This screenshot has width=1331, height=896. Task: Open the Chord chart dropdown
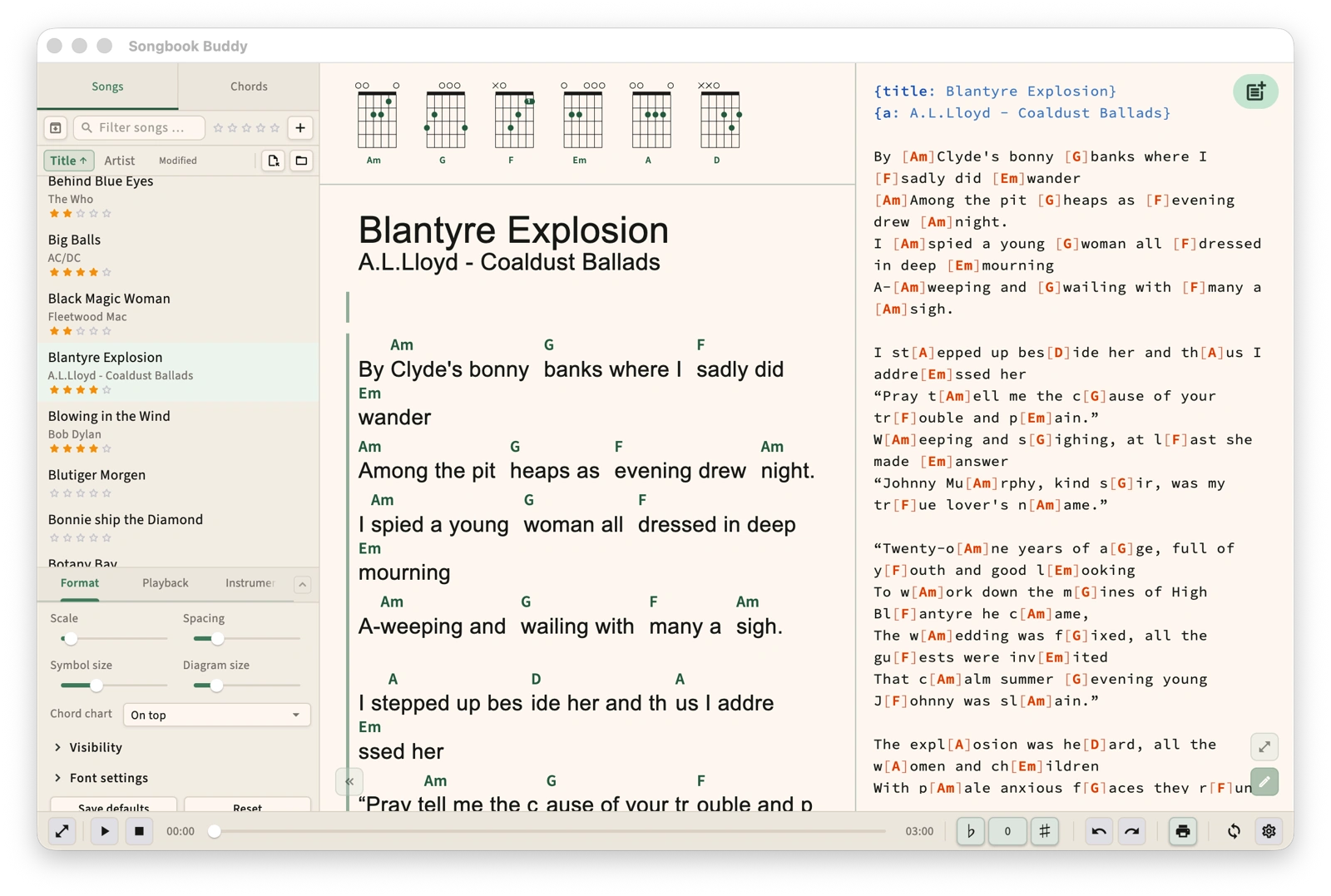(216, 715)
